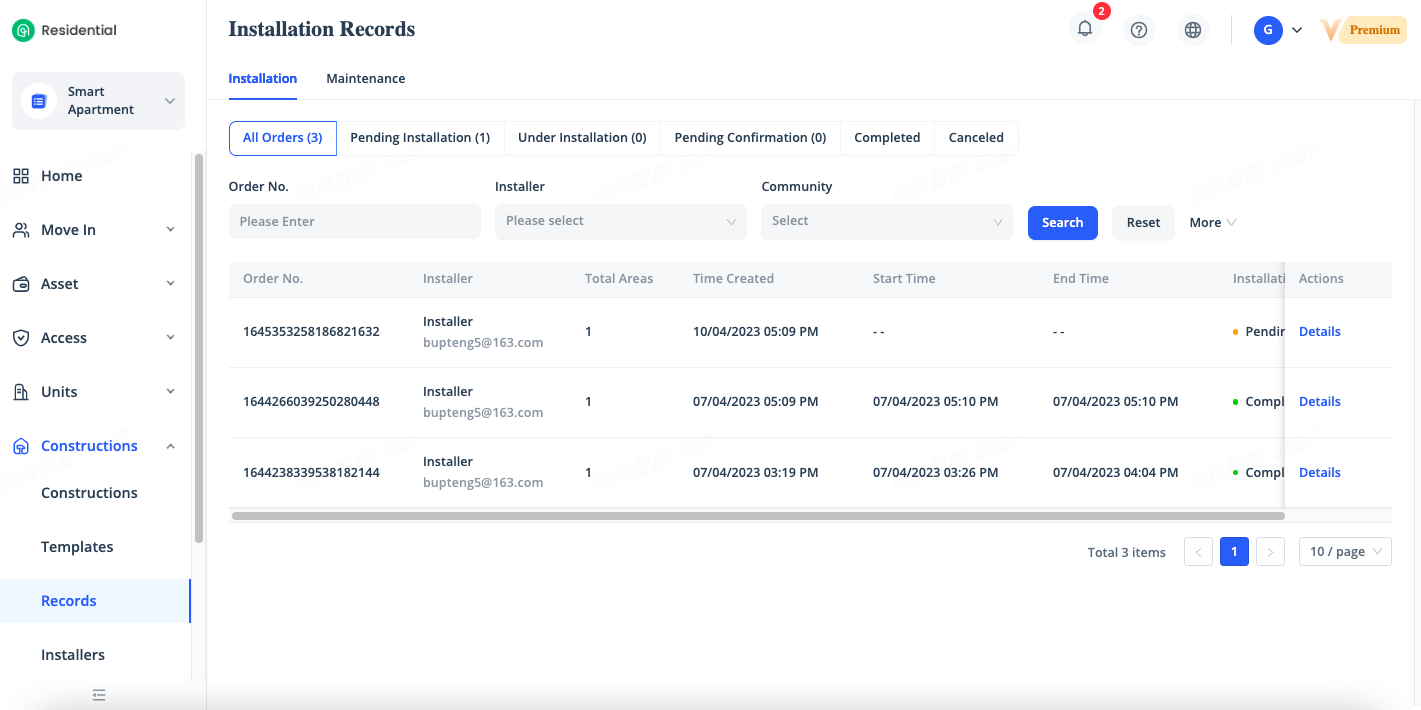The height and width of the screenshot is (710, 1421).
Task: Click the Residential logo icon
Action: point(23,31)
